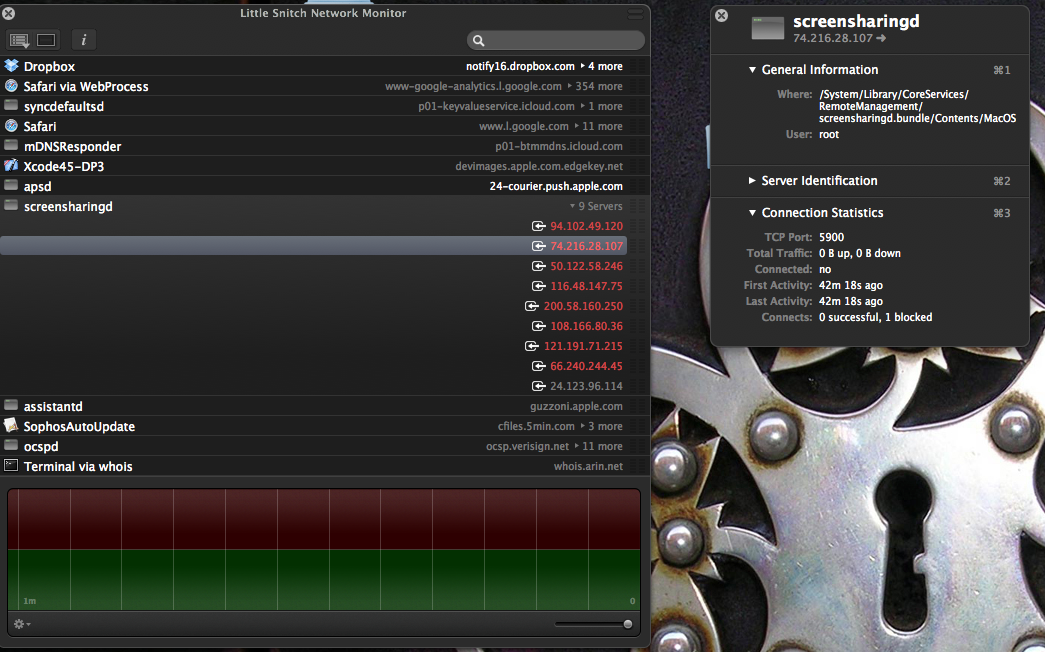This screenshot has width=1045, height=652.
Task: Select the whois.arin.net entry
Action: coord(588,466)
